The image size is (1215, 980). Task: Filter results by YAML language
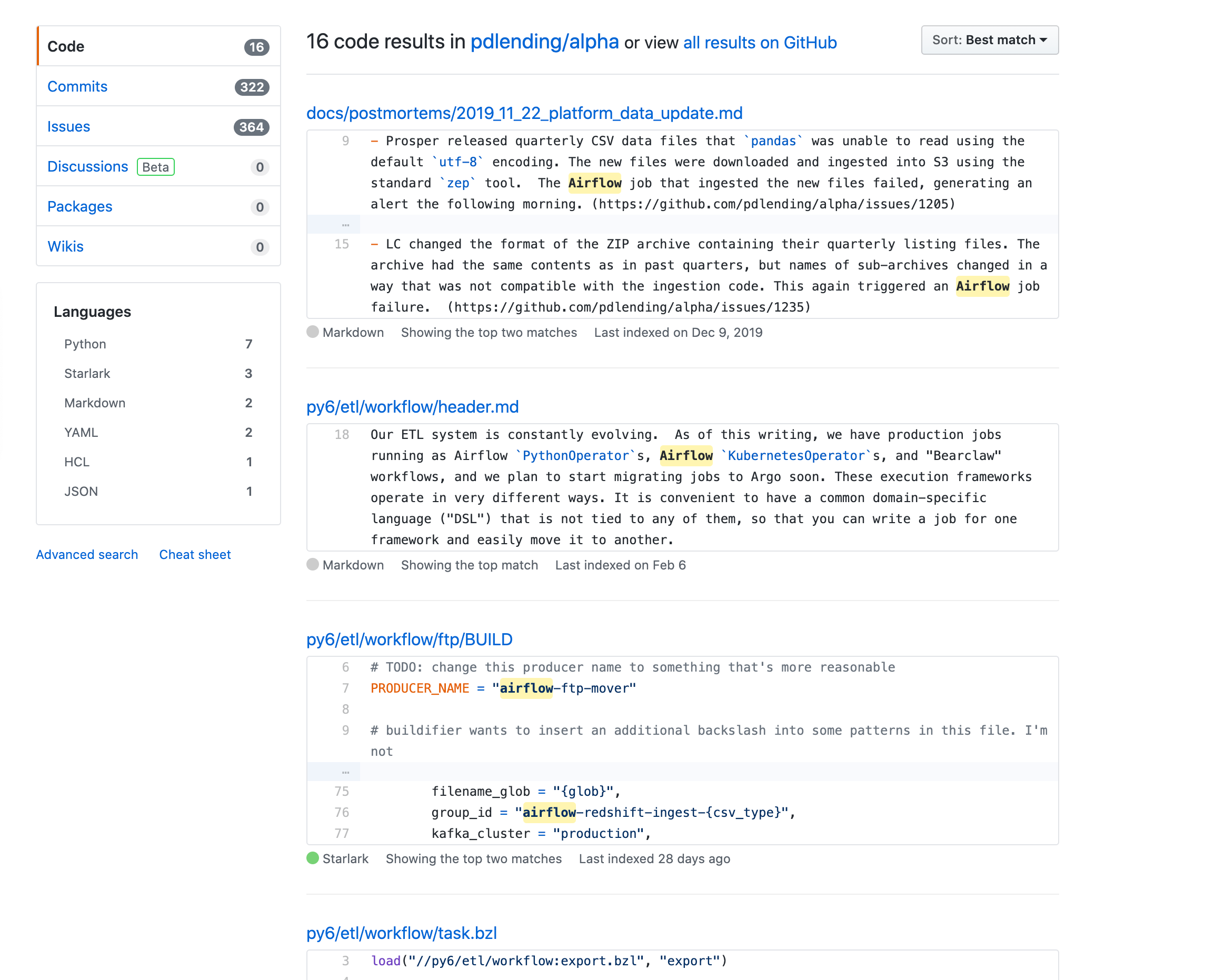point(158,433)
